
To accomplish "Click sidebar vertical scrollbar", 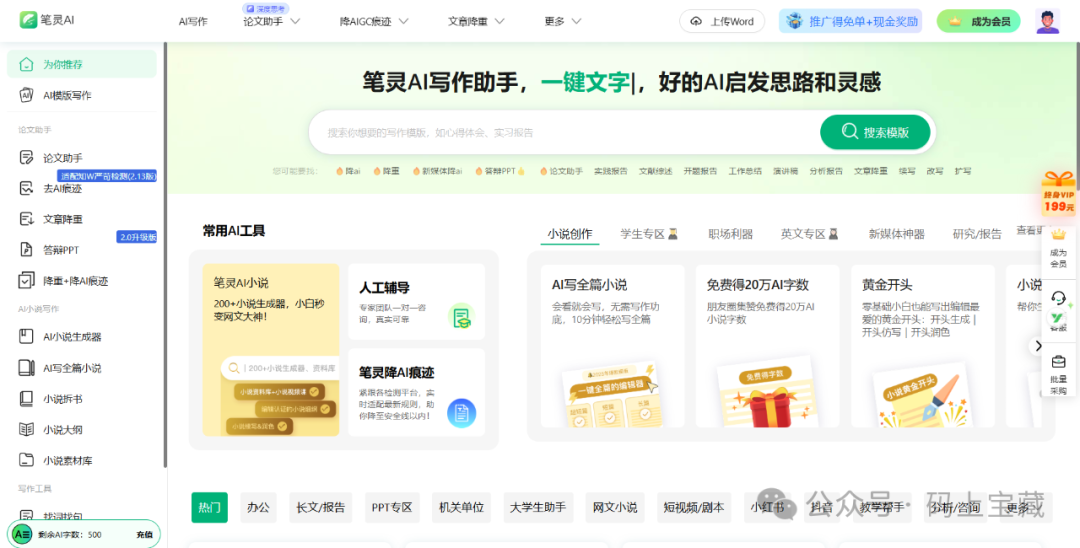I will [165, 255].
